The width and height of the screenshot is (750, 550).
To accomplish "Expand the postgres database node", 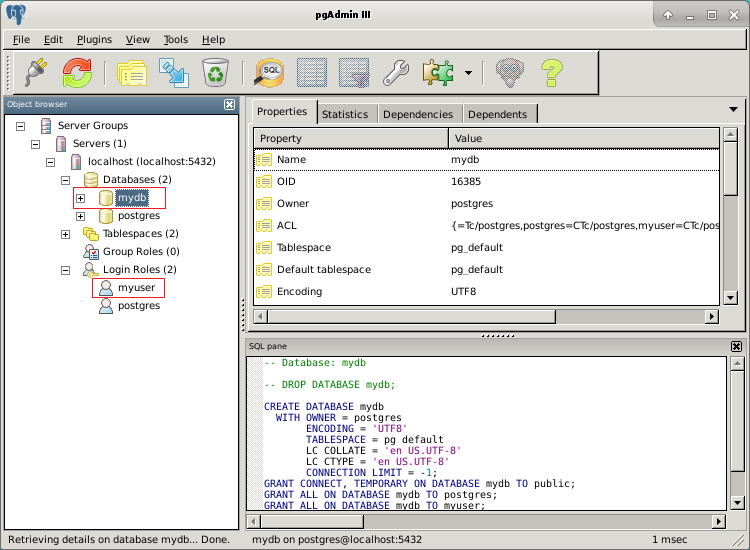I will (x=80, y=216).
